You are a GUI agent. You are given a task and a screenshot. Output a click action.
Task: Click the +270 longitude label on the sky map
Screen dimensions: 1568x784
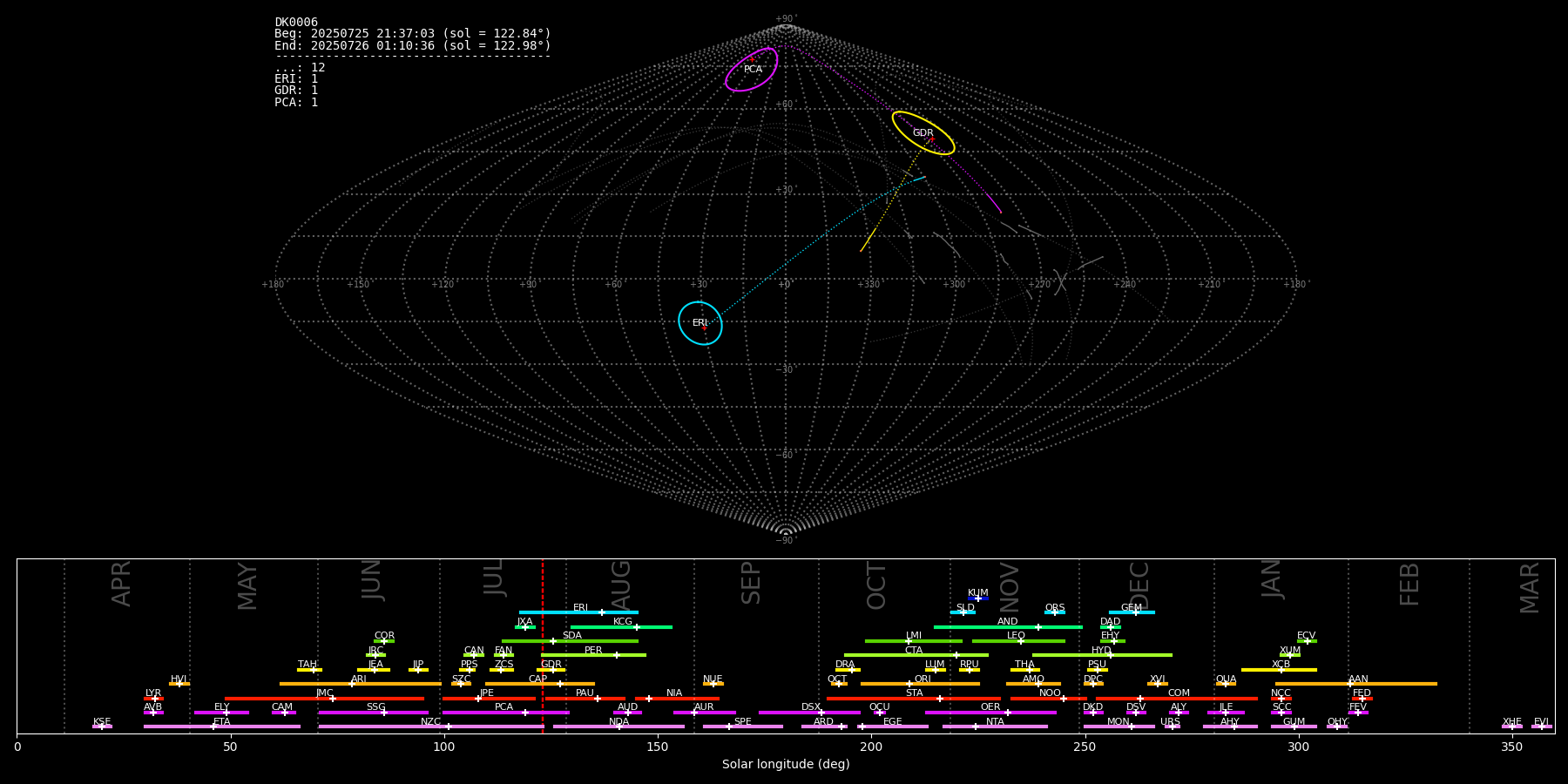pyautogui.click(x=1039, y=285)
